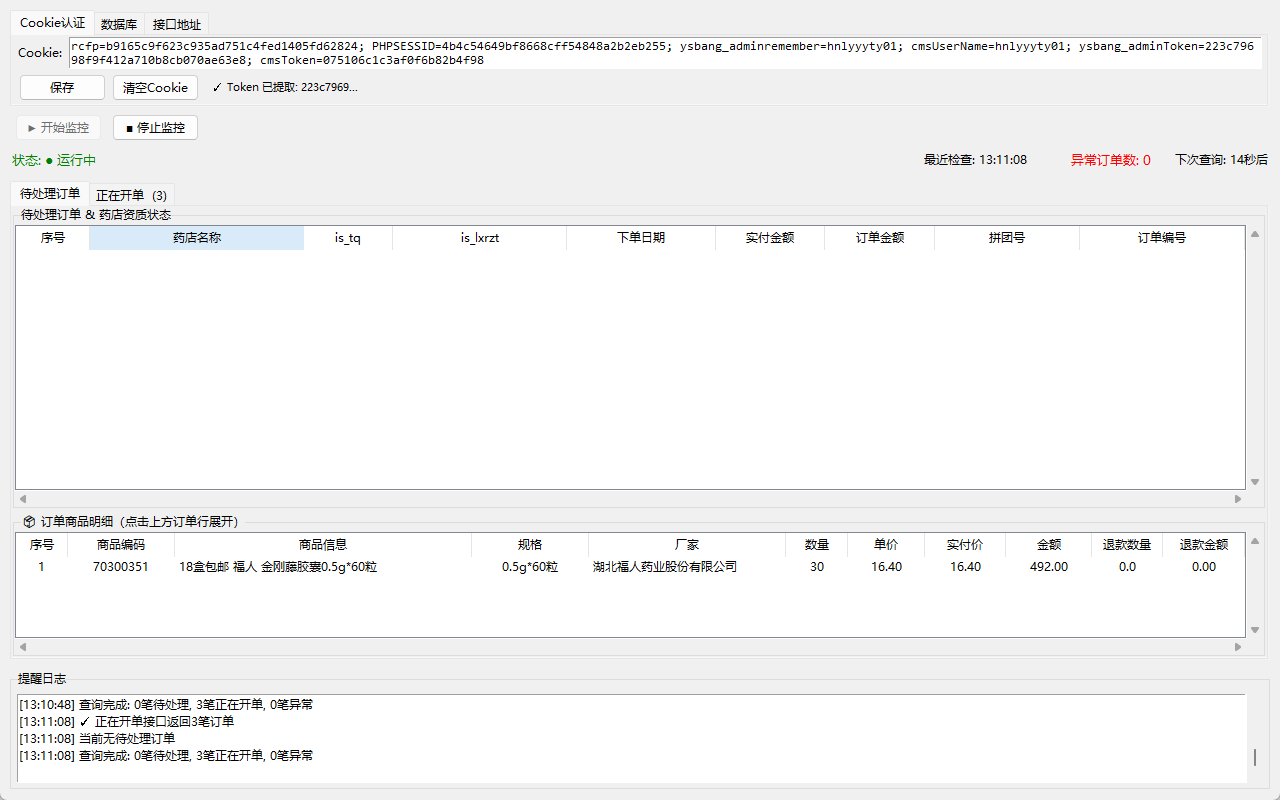Click the 厂家 column header
Screen dimensions: 1280x800
[687, 545]
